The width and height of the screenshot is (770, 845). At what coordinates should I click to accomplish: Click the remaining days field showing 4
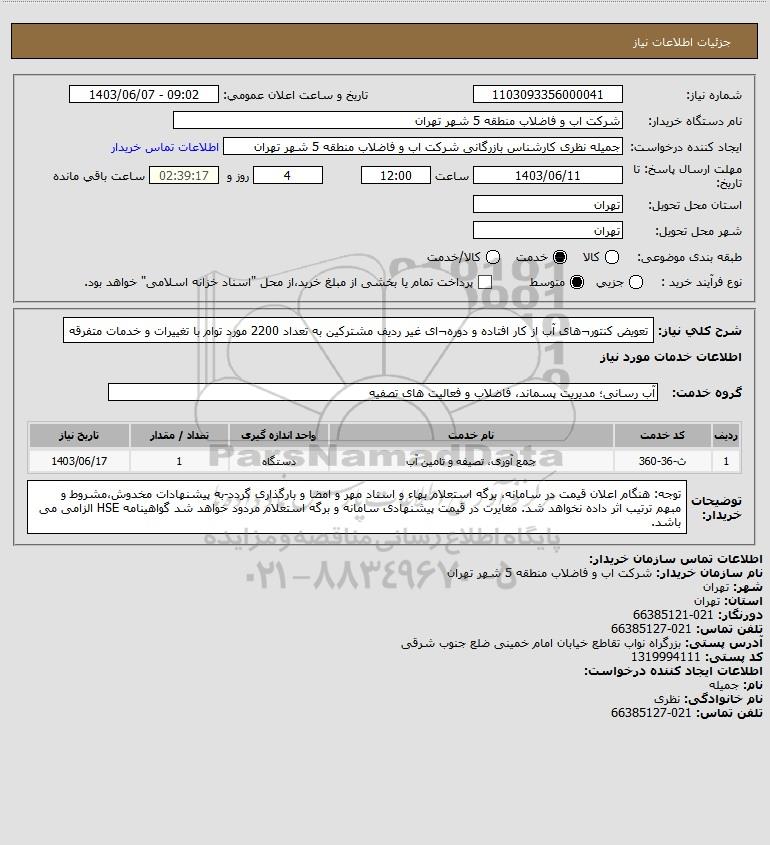coord(288,175)
